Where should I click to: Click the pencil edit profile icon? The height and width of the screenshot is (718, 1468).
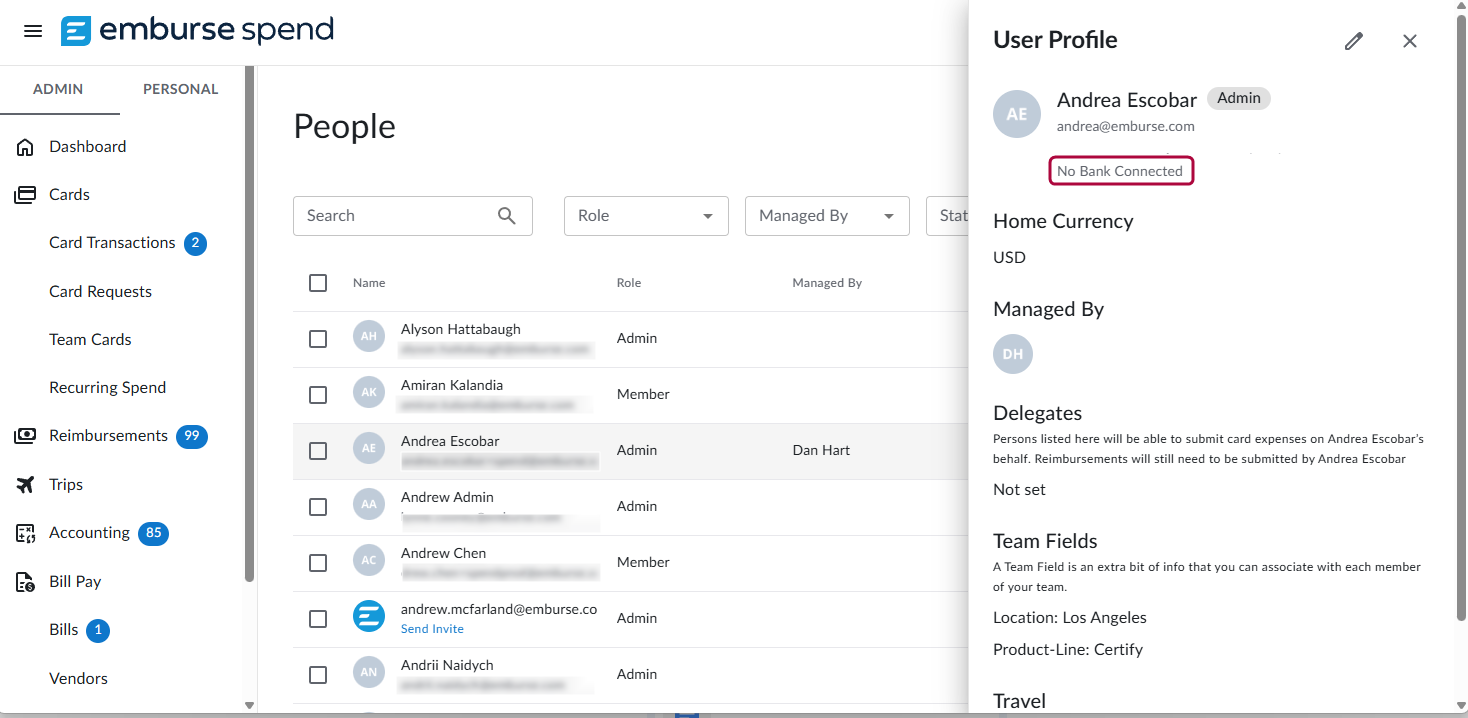click(1354, 41)
